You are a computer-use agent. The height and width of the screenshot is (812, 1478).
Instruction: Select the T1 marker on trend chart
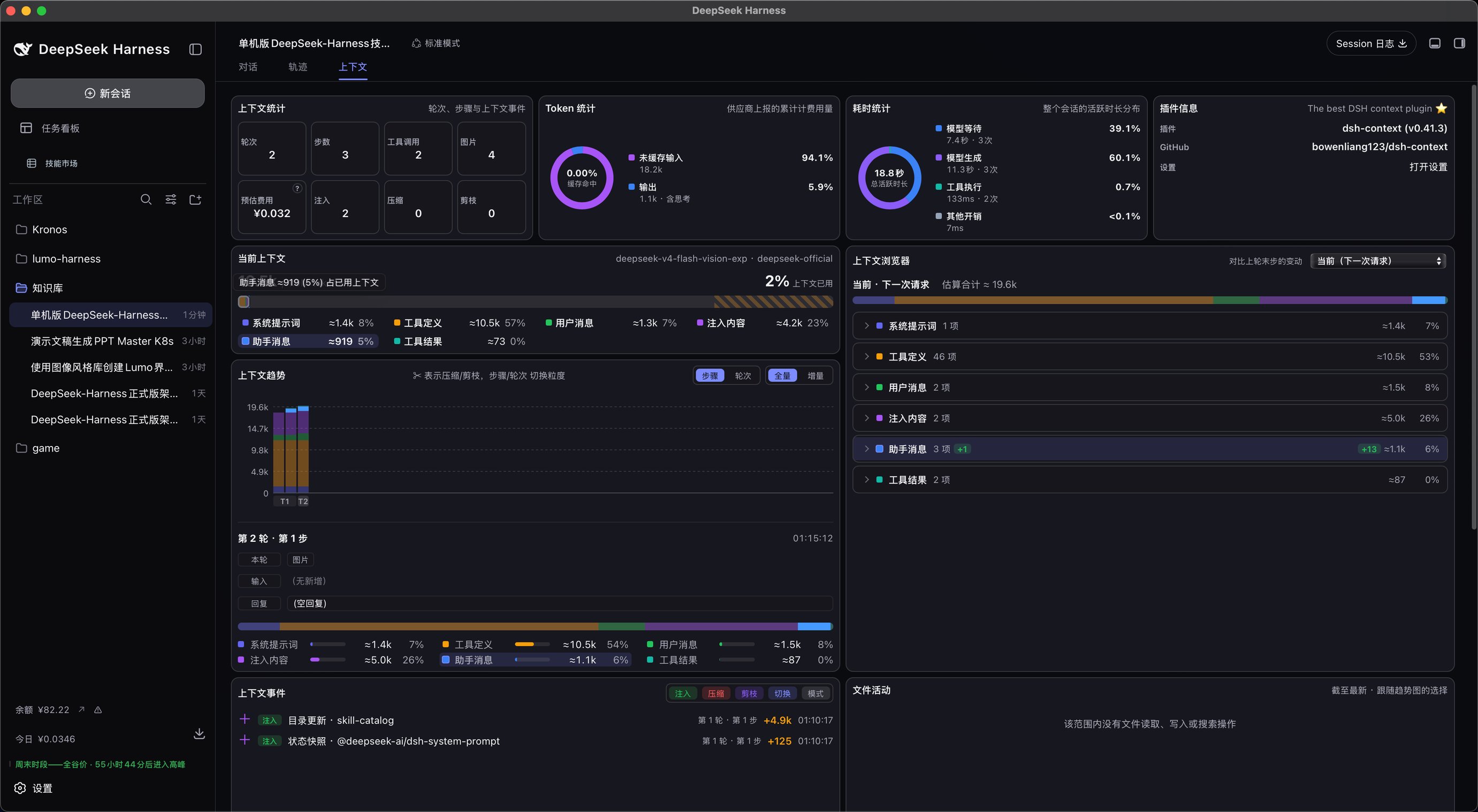point(285,501)
